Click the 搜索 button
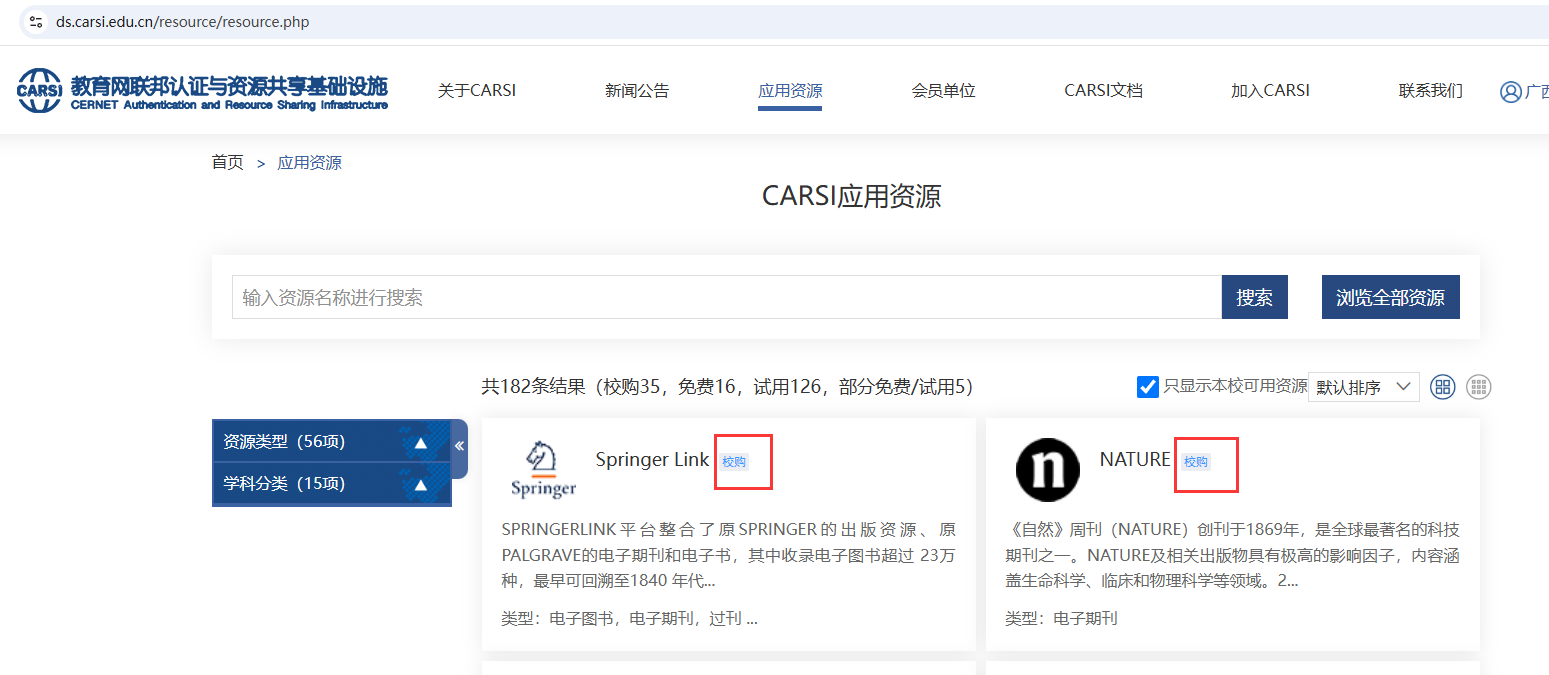The height and width of the screenshot is (675, 1549). click(x=1254, y=298)
